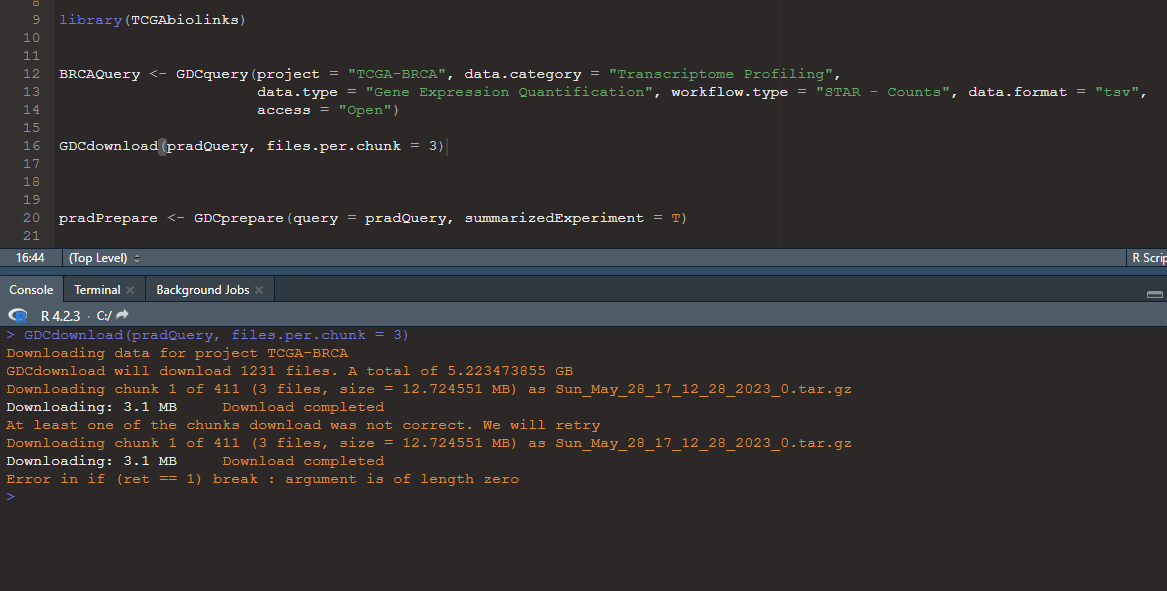
Task: Open the chevron next to (Top Level)
Action: [x=137, y=257]
